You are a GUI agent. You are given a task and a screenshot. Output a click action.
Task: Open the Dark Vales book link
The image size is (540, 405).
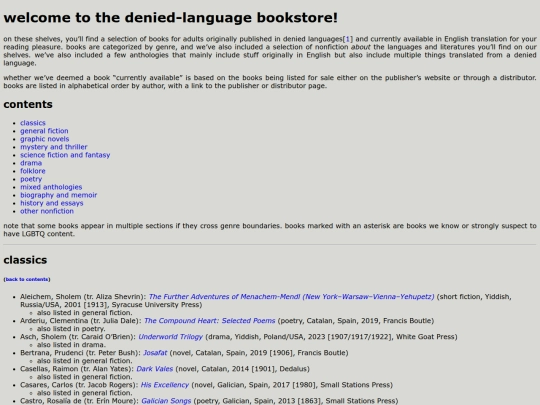pos(155,369)
